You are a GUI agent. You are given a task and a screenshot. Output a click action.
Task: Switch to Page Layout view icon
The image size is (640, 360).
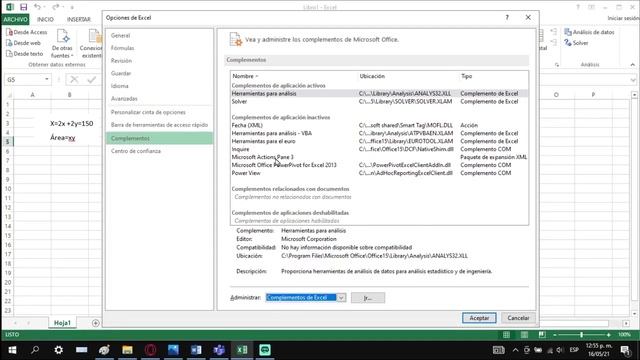pos(524,335)
